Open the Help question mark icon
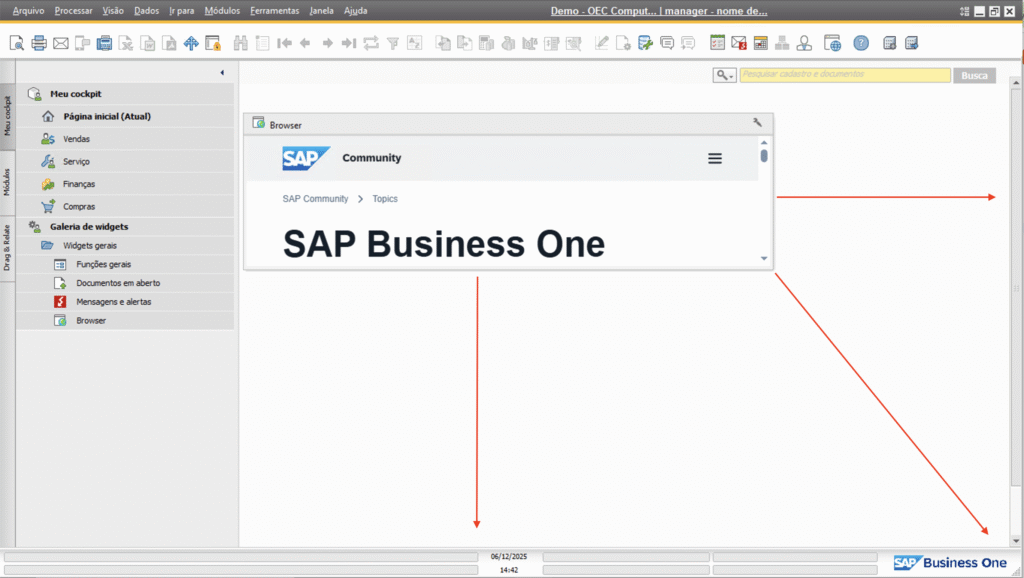Viewport: 1024px width, 578px height. coord(861,43)
